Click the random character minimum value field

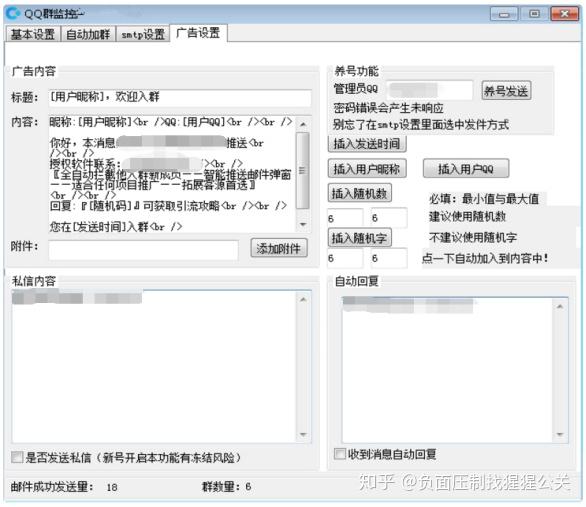click(345, 258)
